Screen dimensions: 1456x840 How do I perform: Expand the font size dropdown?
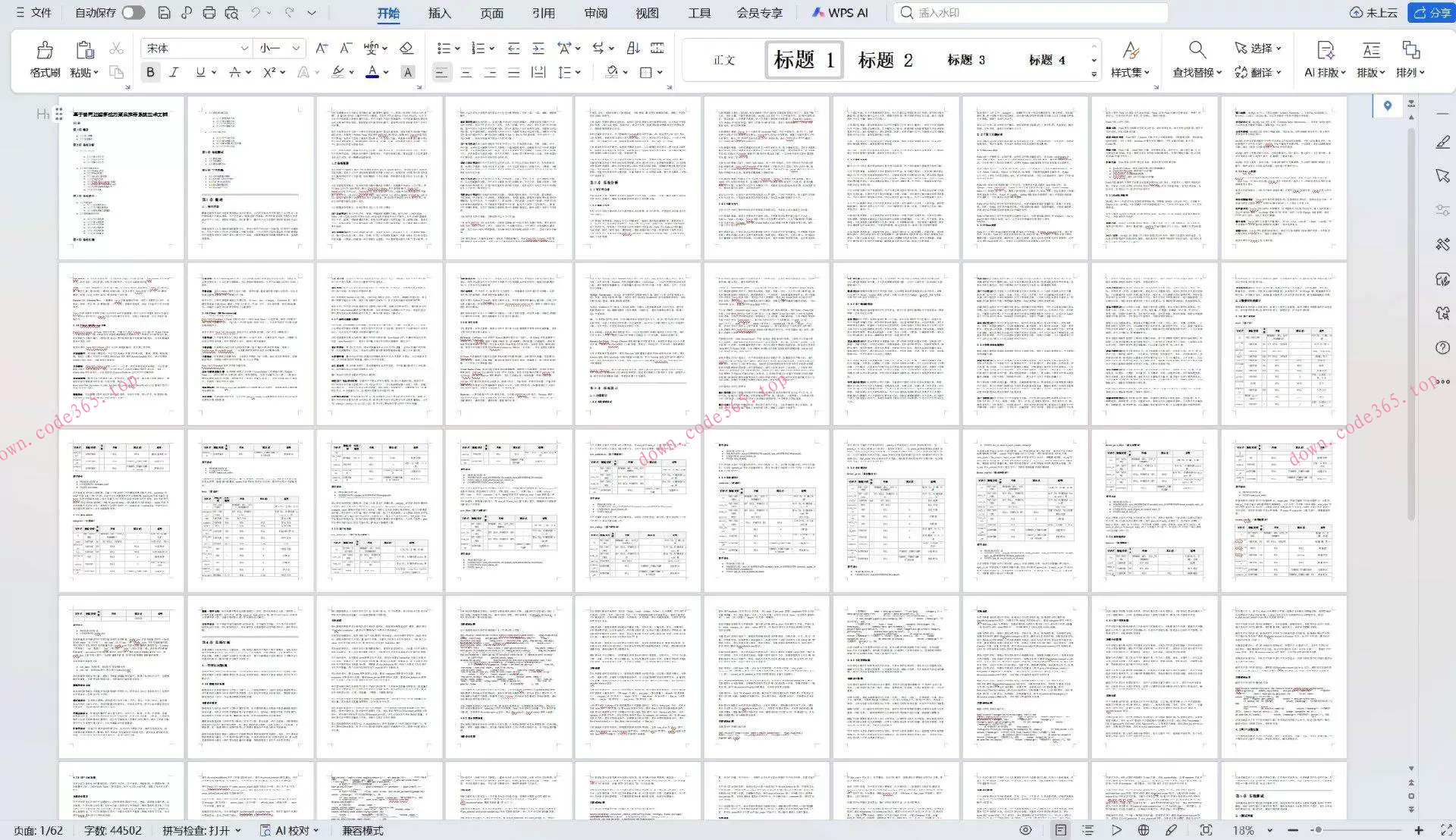point(297,49)
